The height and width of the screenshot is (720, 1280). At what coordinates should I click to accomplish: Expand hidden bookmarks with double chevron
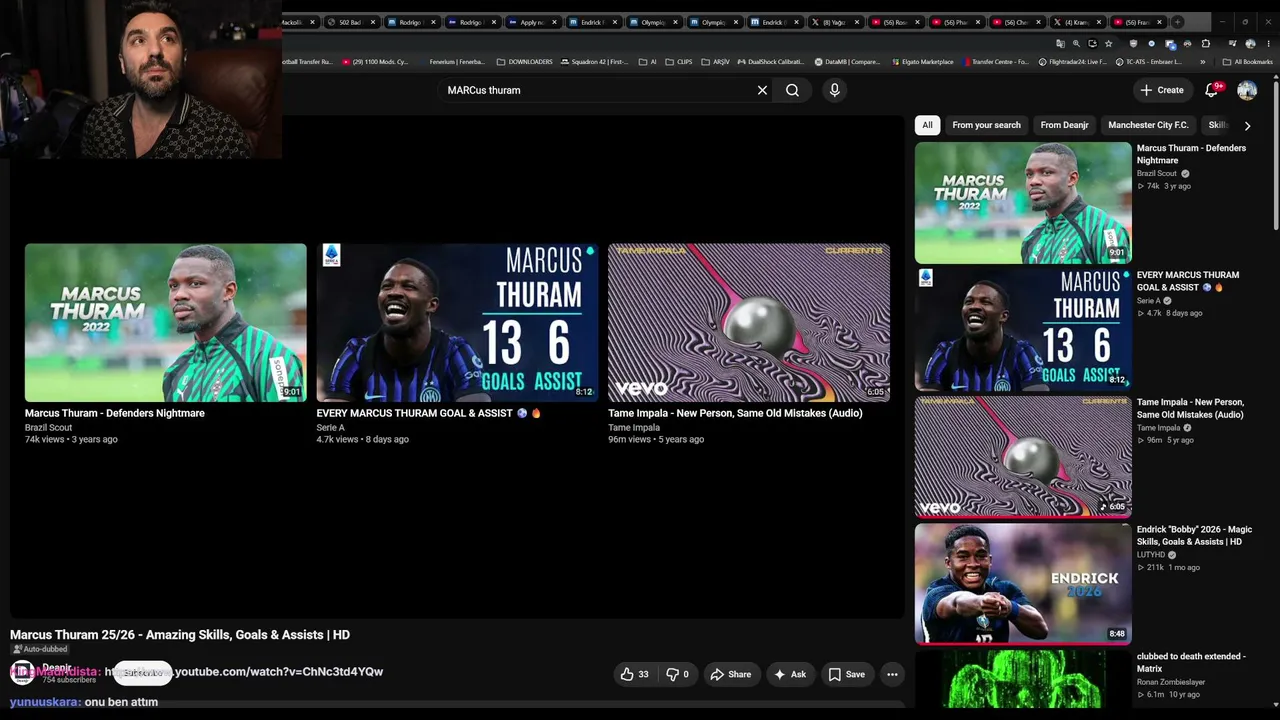point(1203,62)
